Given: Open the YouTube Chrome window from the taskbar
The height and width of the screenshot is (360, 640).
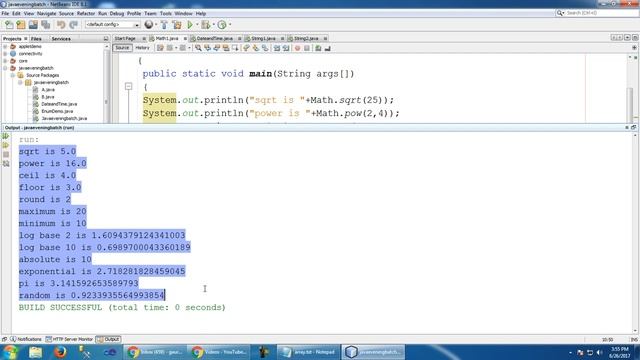Looking at the screenshot, I should (x=219, y=352).
